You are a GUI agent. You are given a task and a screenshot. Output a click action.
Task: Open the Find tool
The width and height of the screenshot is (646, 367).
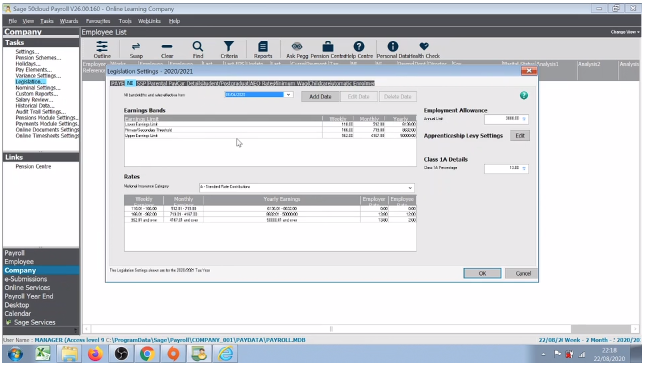click(198, 50)
